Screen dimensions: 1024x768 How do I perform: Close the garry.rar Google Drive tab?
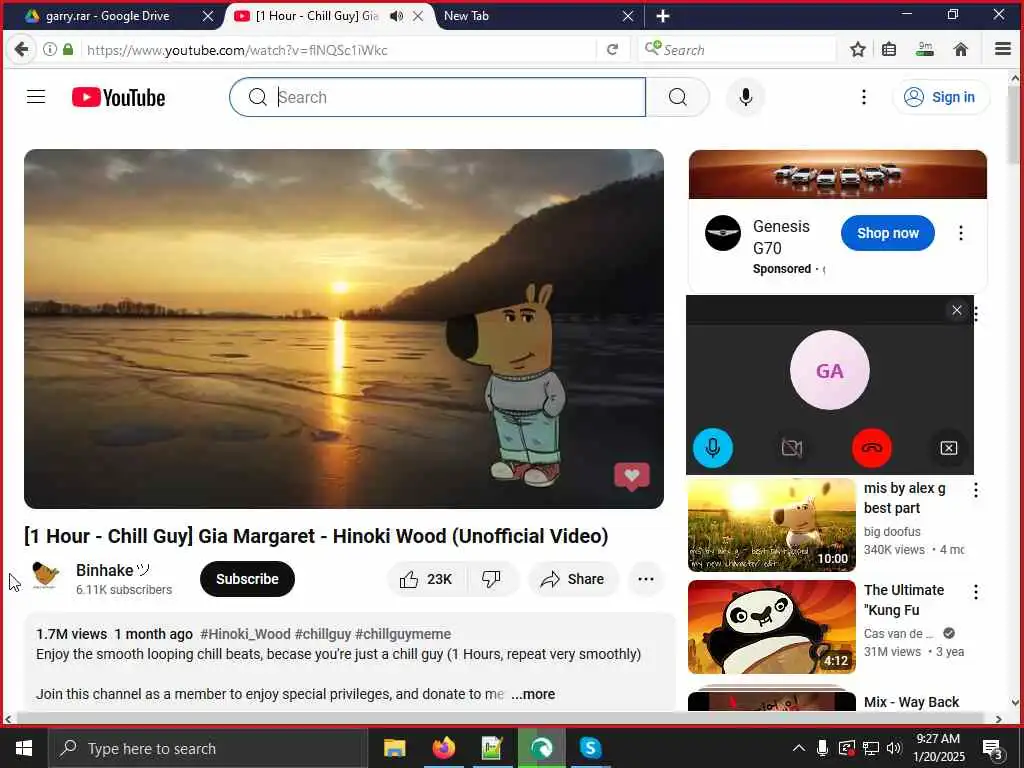(208, 16)
